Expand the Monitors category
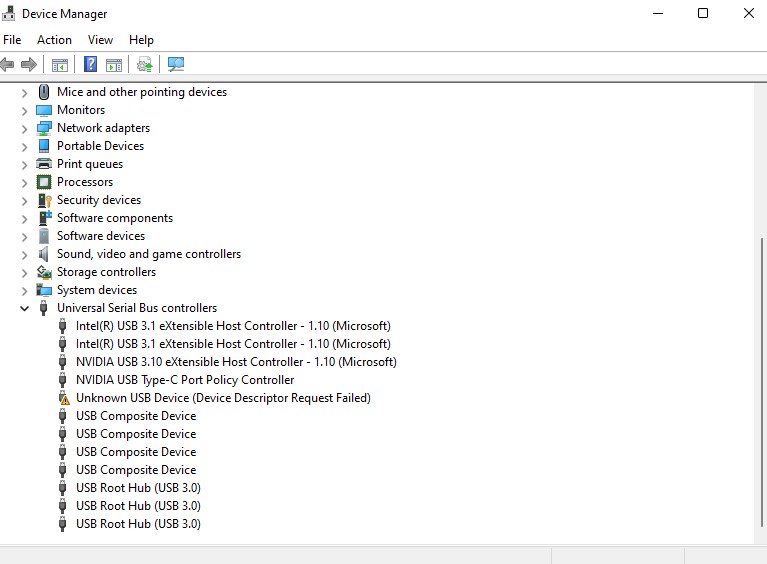 coord(24,111)
